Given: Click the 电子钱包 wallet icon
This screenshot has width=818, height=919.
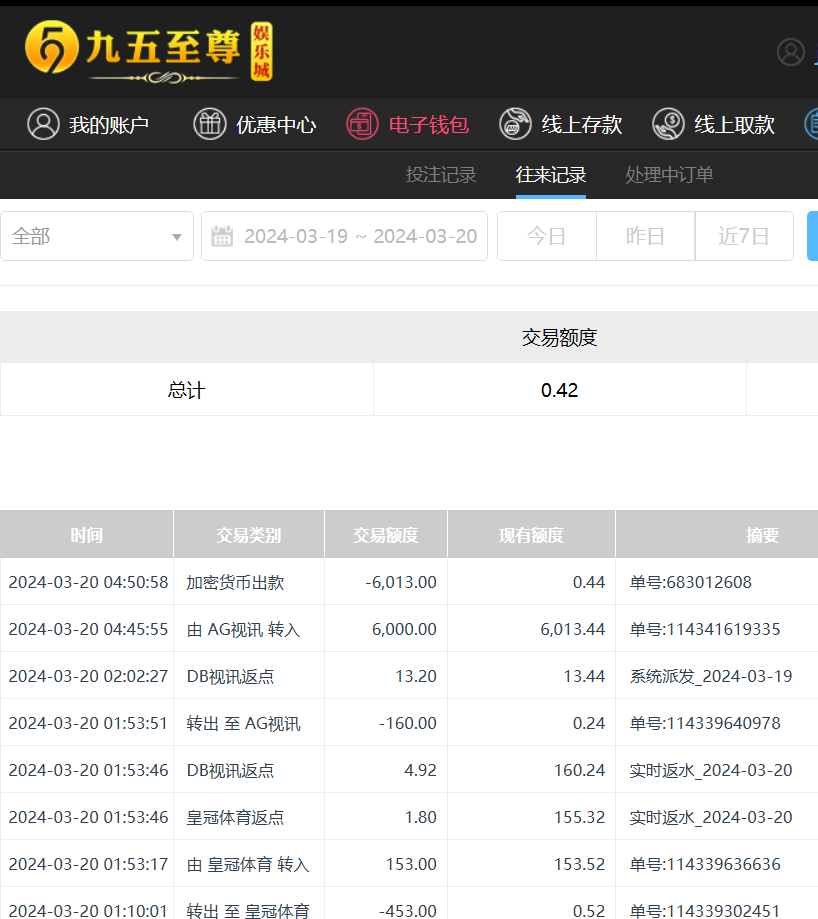Looking at the screenshot, I should pos(362,124).
